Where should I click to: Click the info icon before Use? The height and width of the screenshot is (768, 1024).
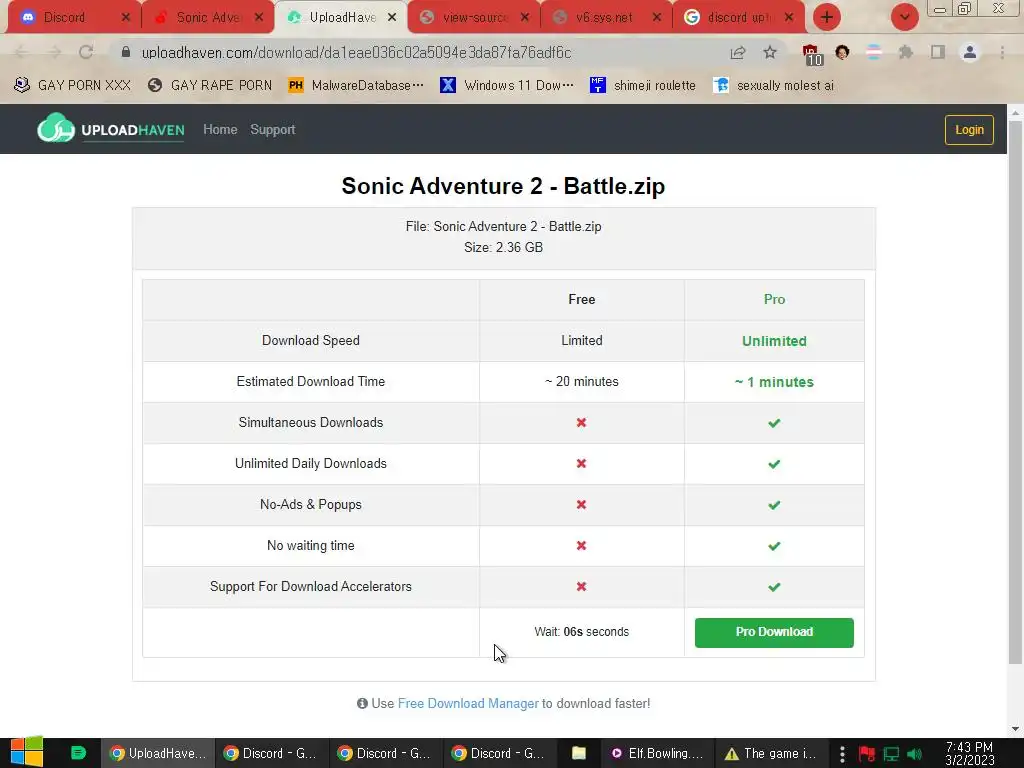point(362,703)
